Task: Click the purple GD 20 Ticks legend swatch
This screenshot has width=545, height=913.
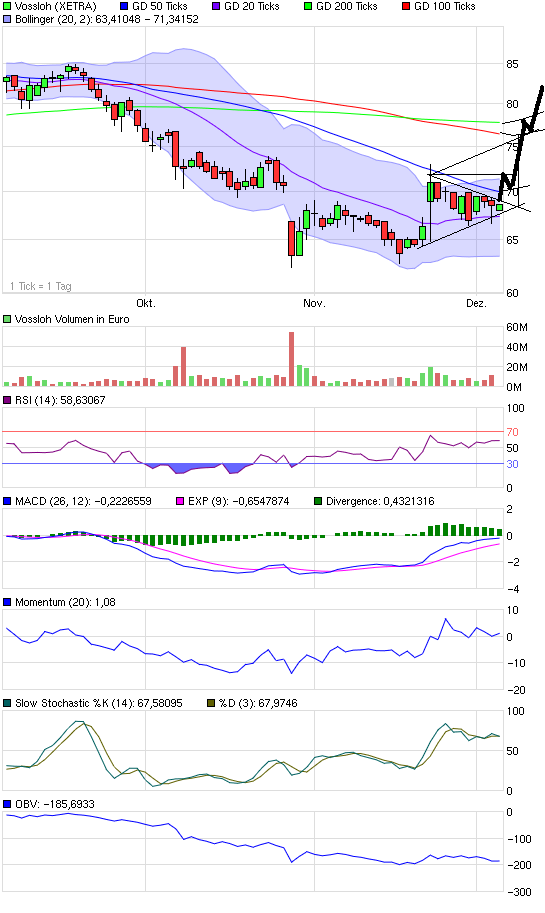Action: 216,6
